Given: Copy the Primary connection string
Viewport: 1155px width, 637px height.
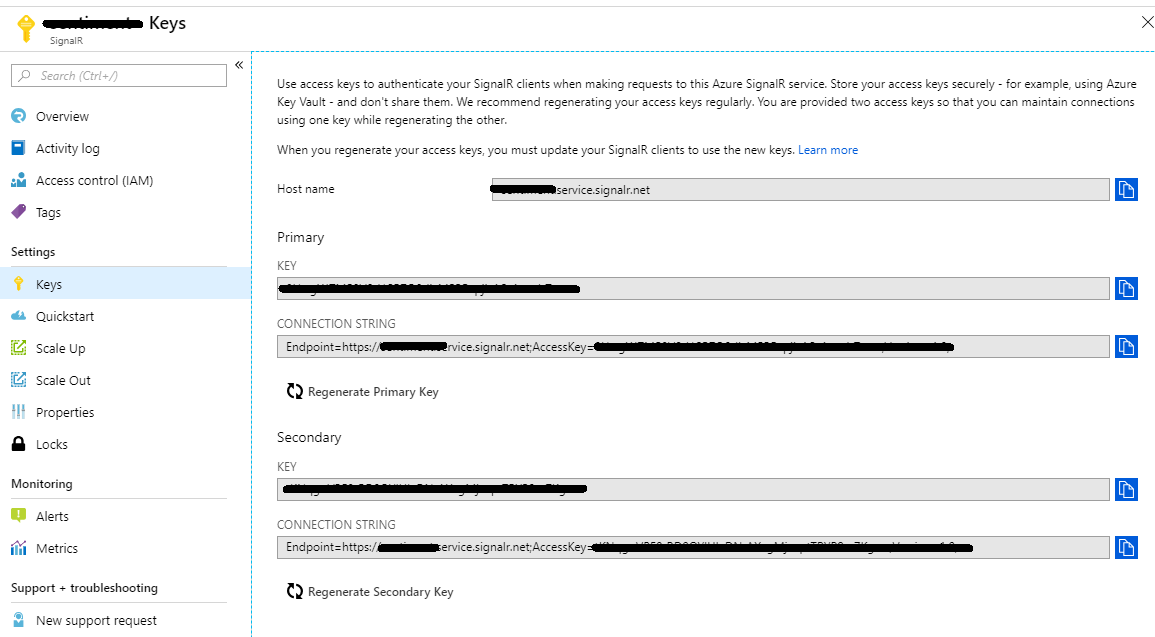Looking at the screenshot, I should 1126,347.
